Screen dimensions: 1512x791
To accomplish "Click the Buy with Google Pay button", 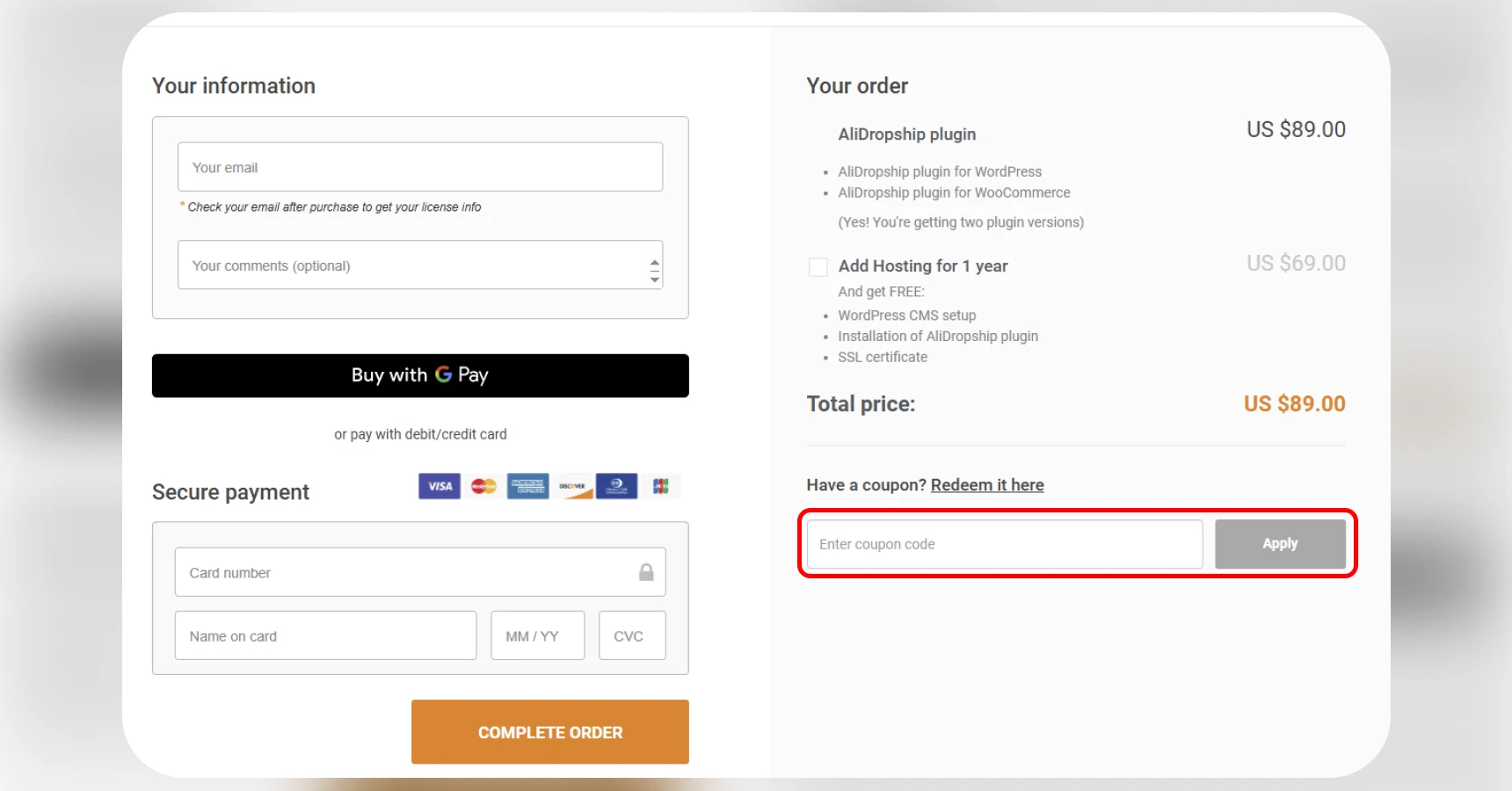I will pyautogui.click(x=419, y=375).
